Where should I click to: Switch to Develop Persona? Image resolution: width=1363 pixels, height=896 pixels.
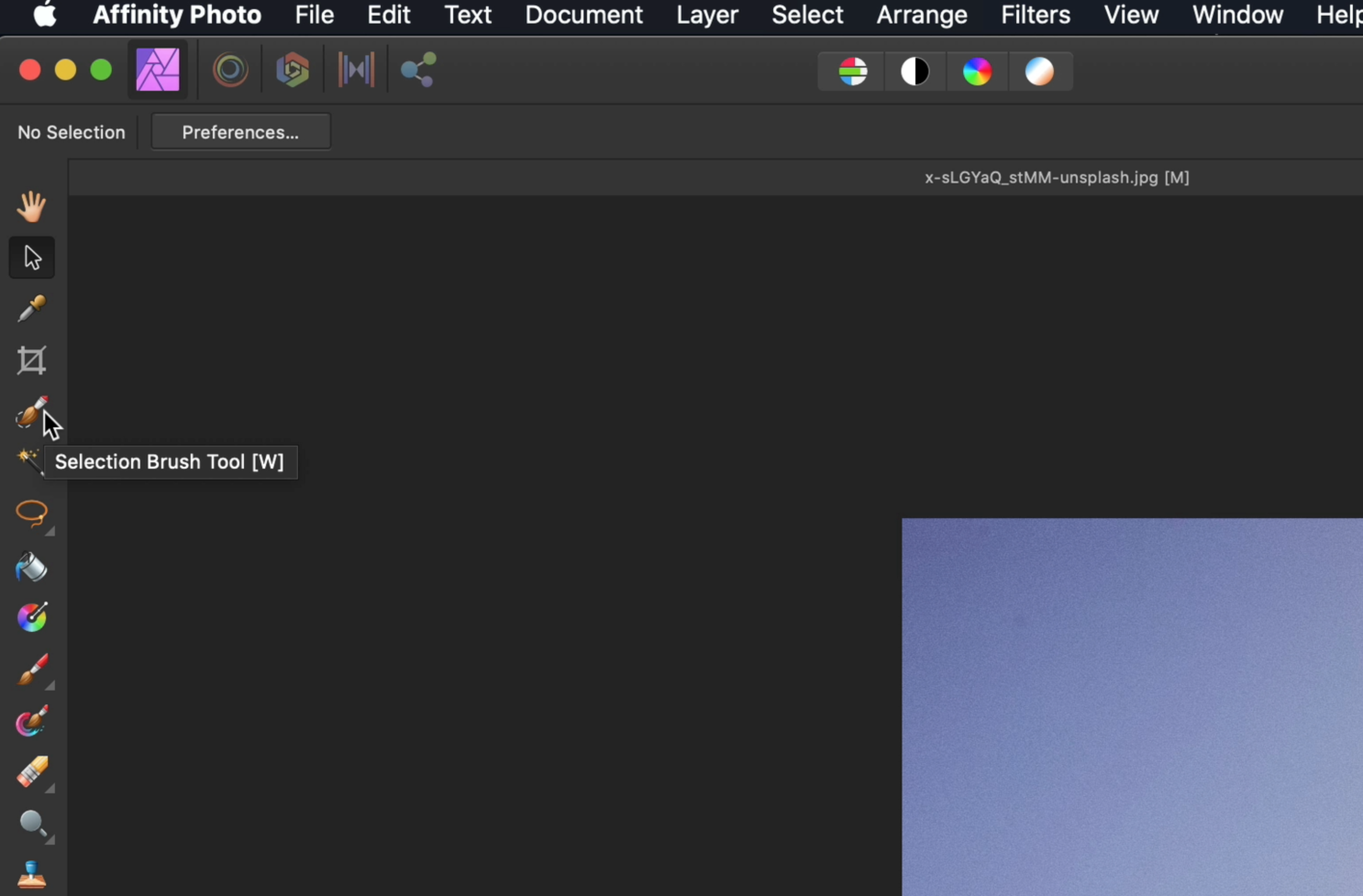[292, 70]
